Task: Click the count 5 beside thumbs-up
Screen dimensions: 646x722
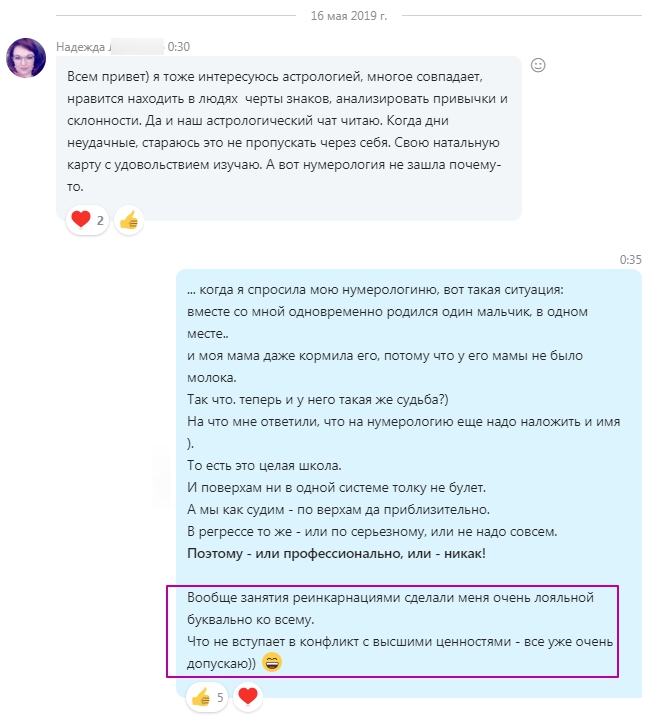Action: [221, 695]
